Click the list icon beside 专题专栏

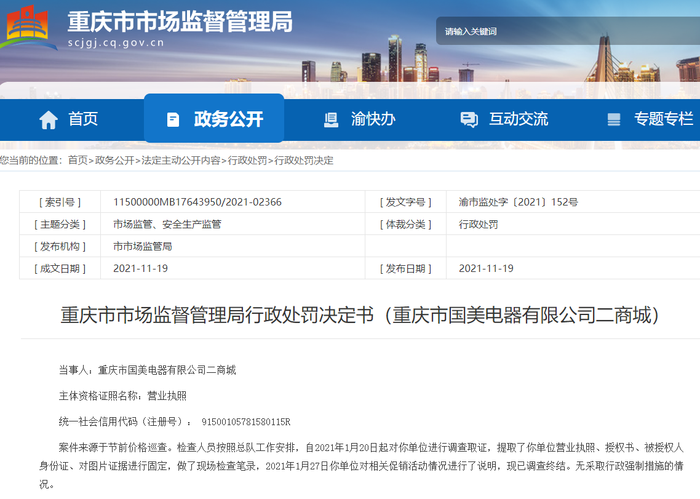point(614,120)
